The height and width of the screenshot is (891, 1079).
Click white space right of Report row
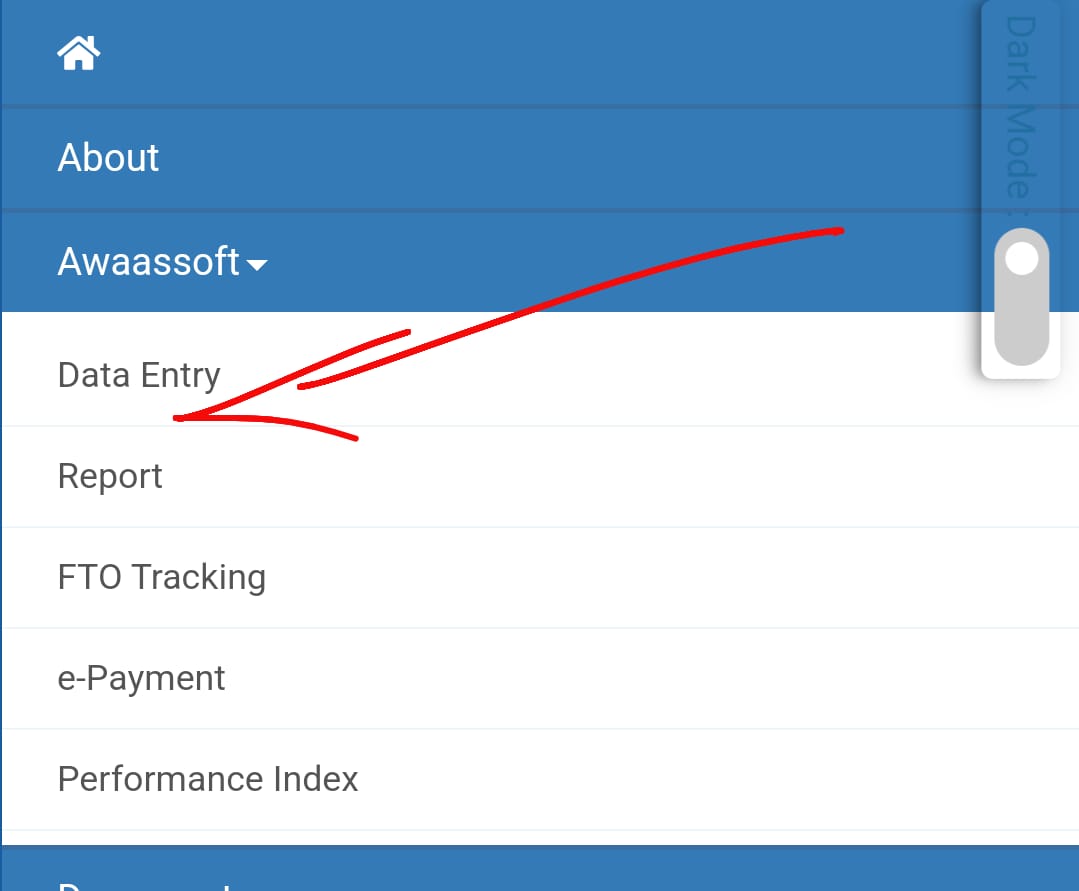point(600,476)
